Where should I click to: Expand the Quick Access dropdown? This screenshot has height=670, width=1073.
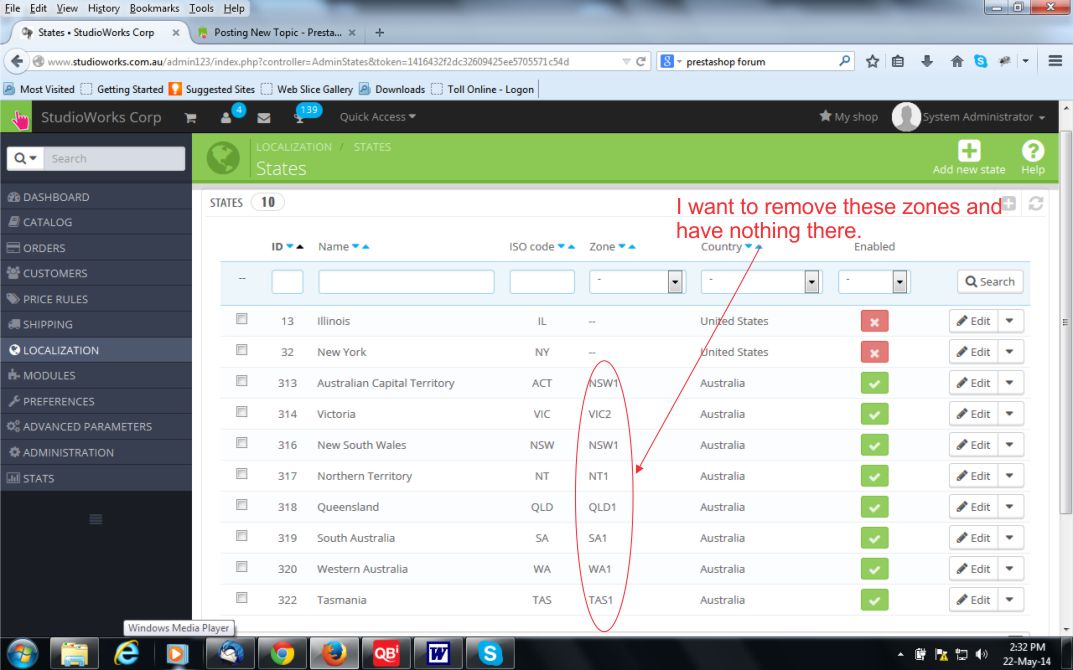(378, 117)
